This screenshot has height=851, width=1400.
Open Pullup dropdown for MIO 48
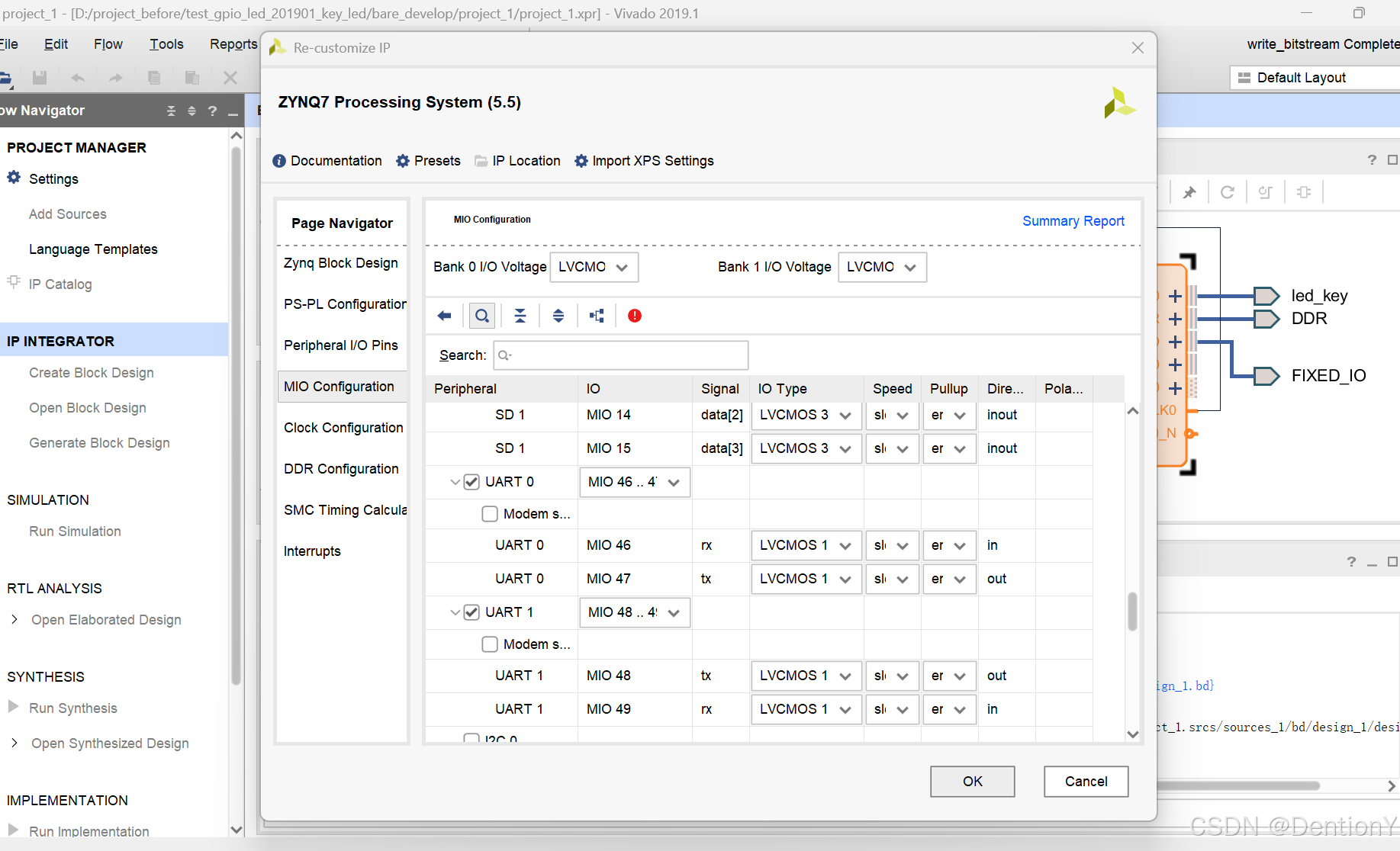949,676
